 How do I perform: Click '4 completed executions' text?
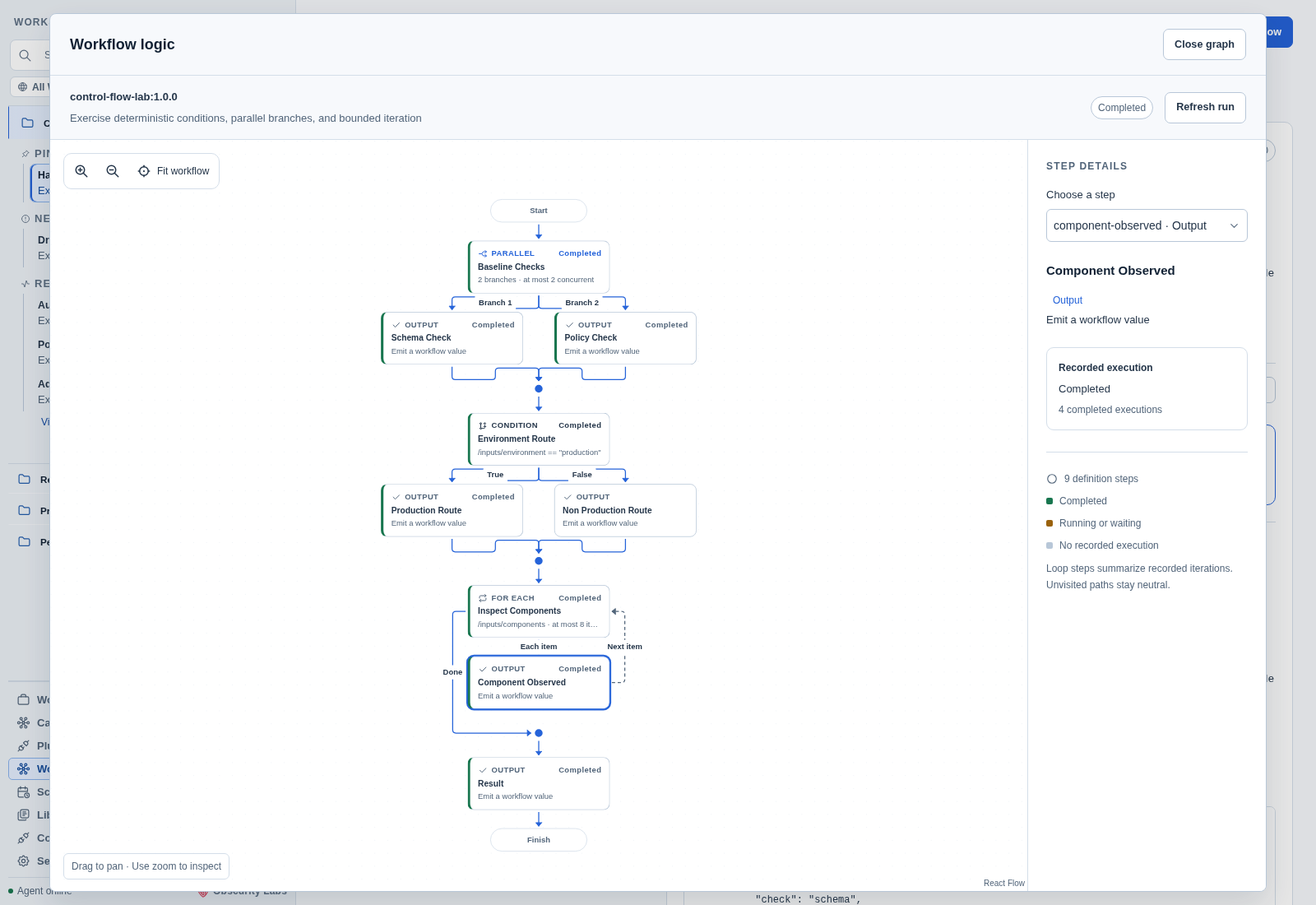1110,410
